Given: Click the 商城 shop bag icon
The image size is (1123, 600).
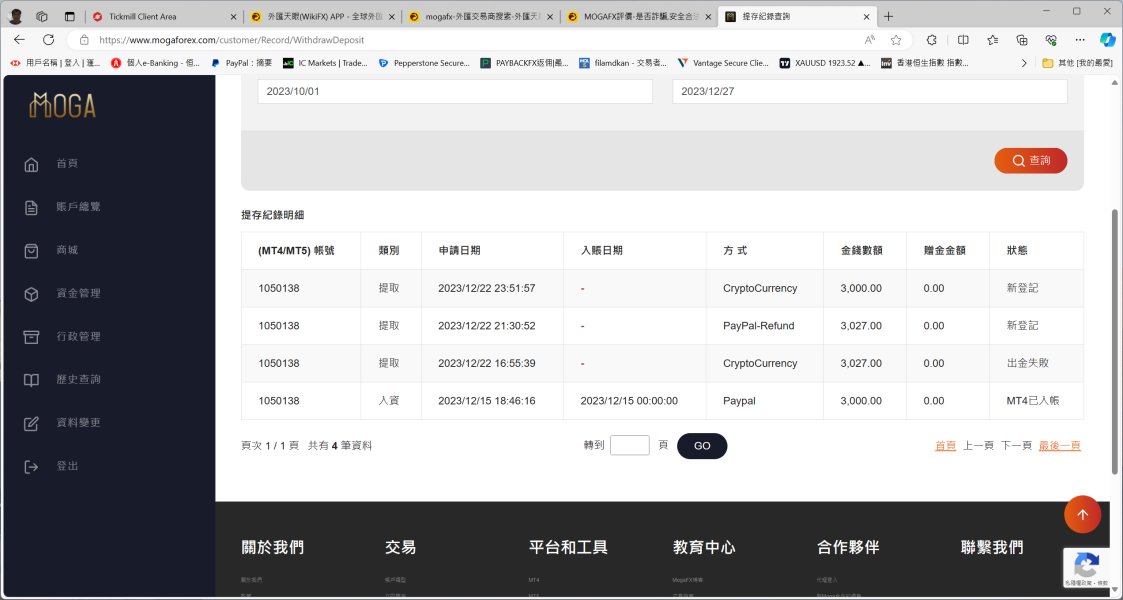Looking at the screenshot, I should (31, 250).
